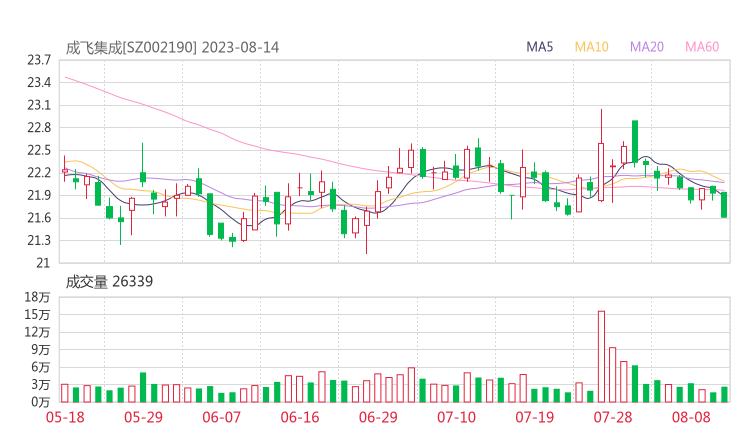Screen dimensions: 740x440
Task: Click the 18万 volume axis label
Action: coord(37,297)
